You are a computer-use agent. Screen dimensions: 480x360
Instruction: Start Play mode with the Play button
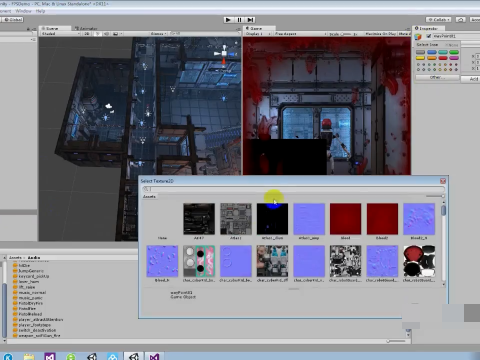click(x=228, y=20)
